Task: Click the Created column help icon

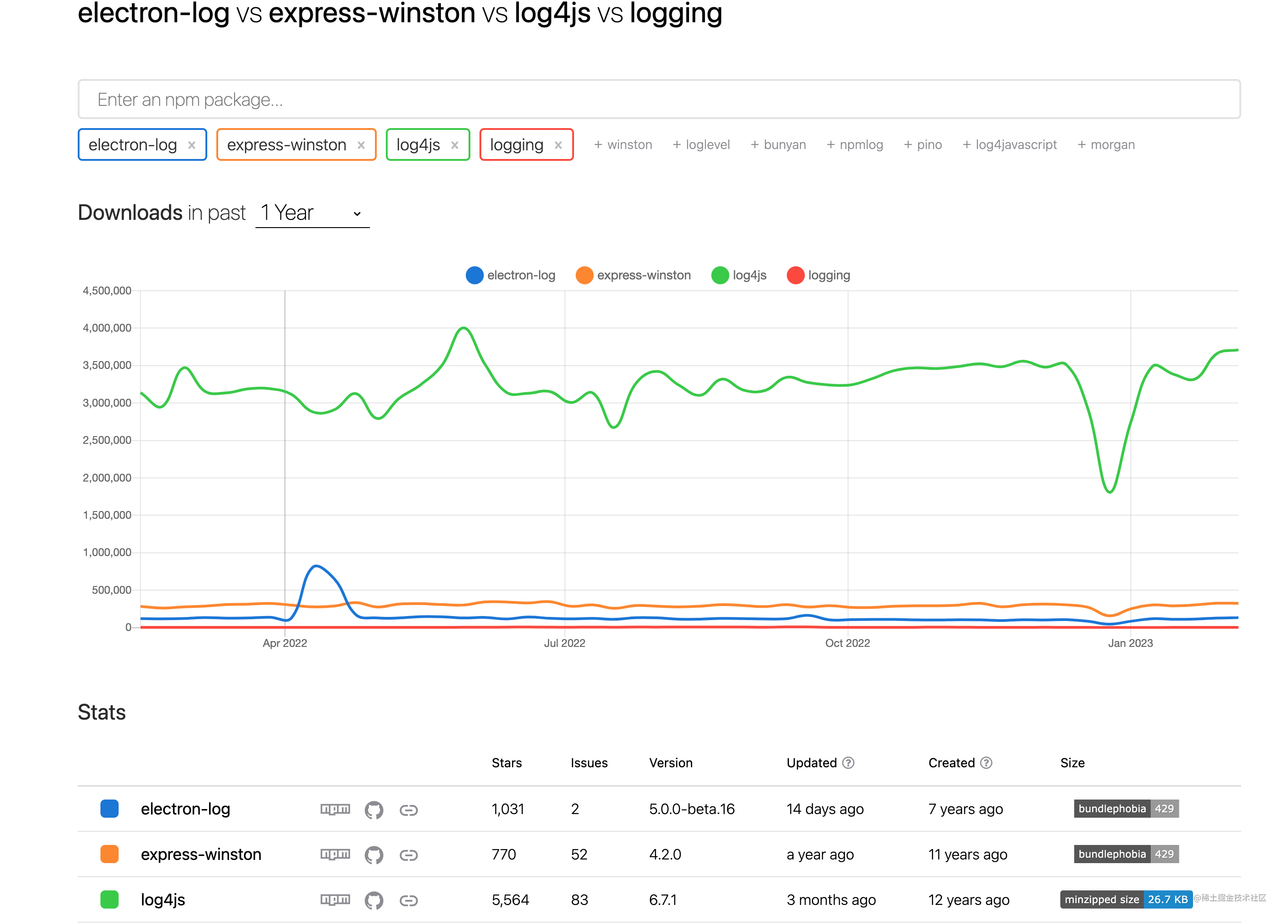Action: [986, 763]
